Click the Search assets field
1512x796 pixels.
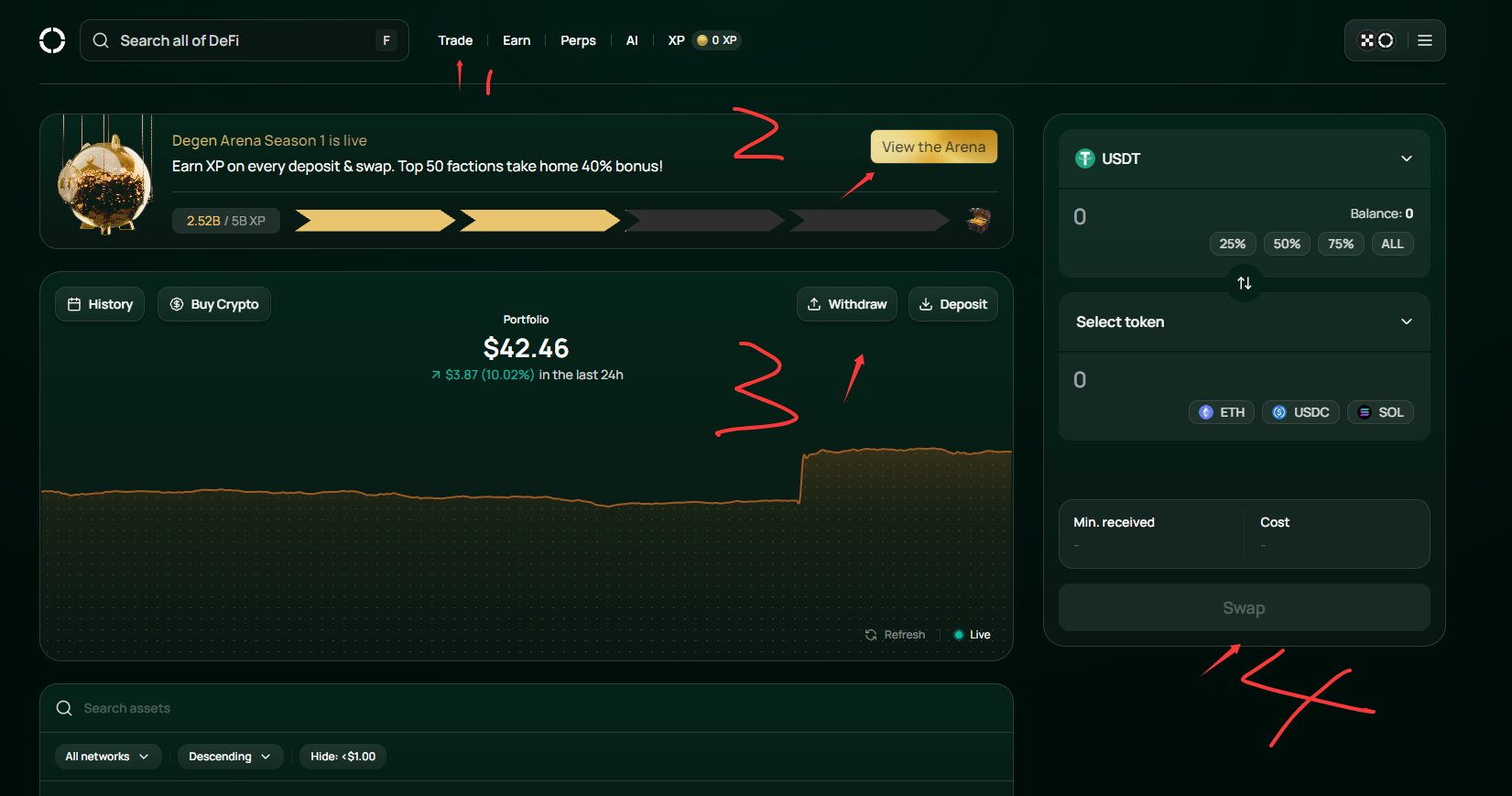pyautogui.click(x=527, y=708)
